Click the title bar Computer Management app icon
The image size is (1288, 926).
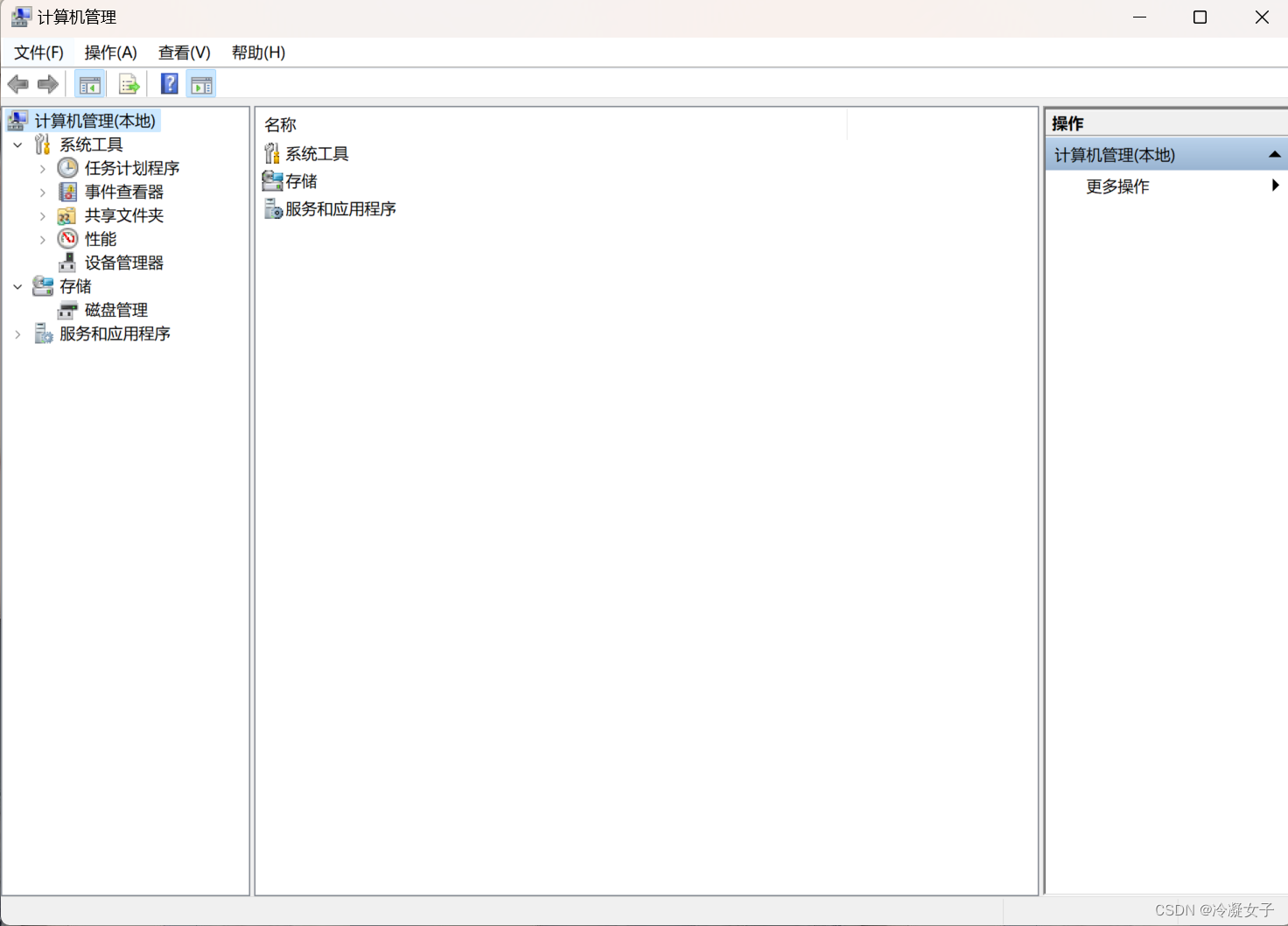pyautogui.click(x=21, y=18)
